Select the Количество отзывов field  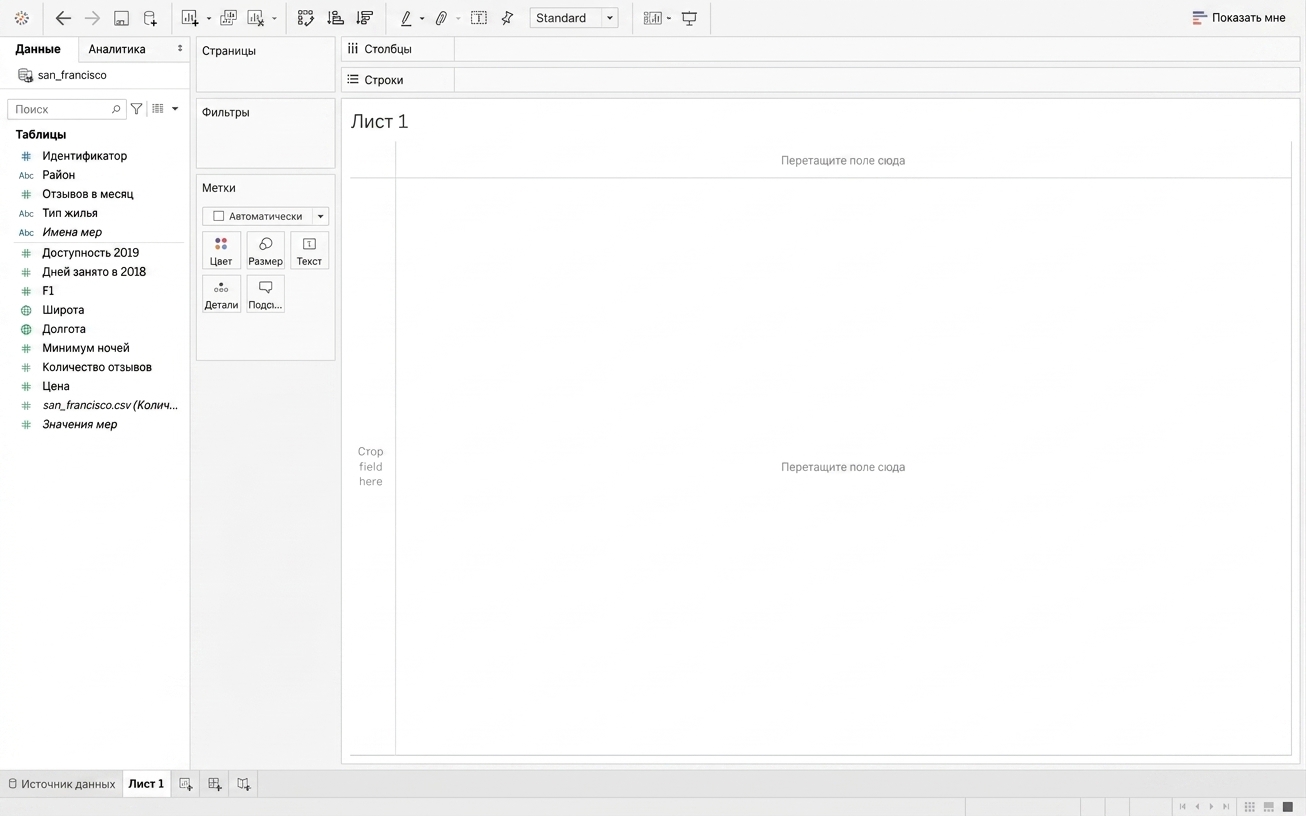click(x=97, y=367)
